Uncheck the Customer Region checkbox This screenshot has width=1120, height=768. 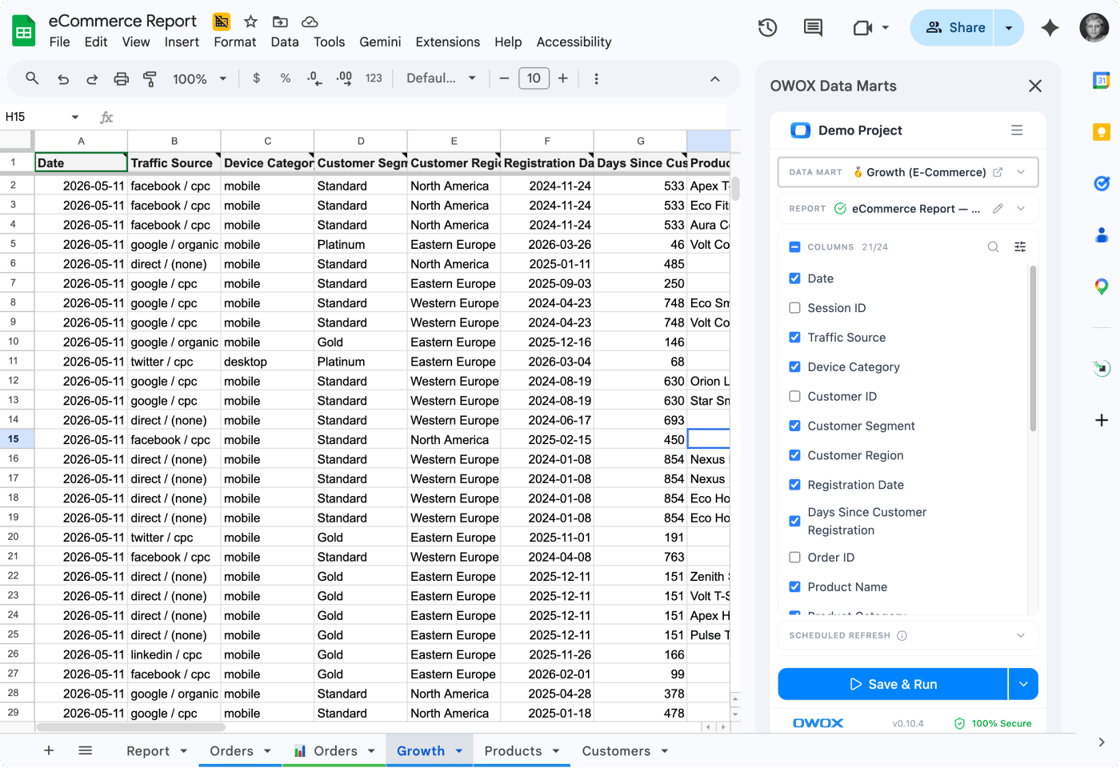tap(794, 455)
